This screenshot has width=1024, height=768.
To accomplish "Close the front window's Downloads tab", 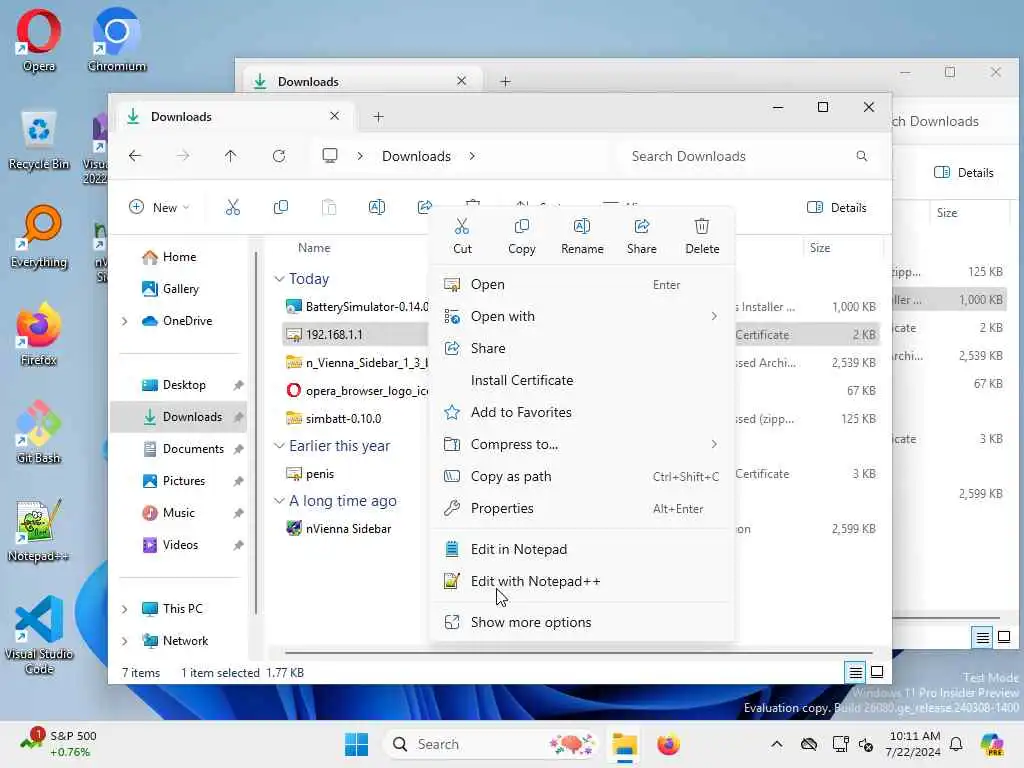I will (x=334, y=116).
